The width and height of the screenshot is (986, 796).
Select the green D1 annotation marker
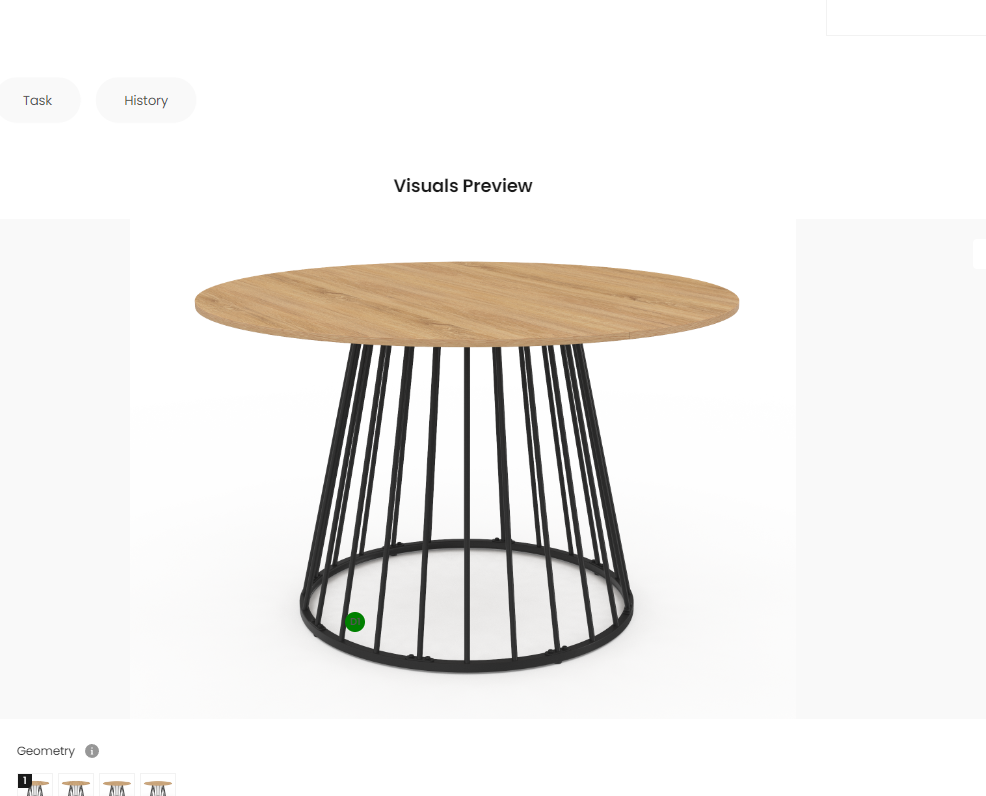pyautogui.click(x=355, y=622)
